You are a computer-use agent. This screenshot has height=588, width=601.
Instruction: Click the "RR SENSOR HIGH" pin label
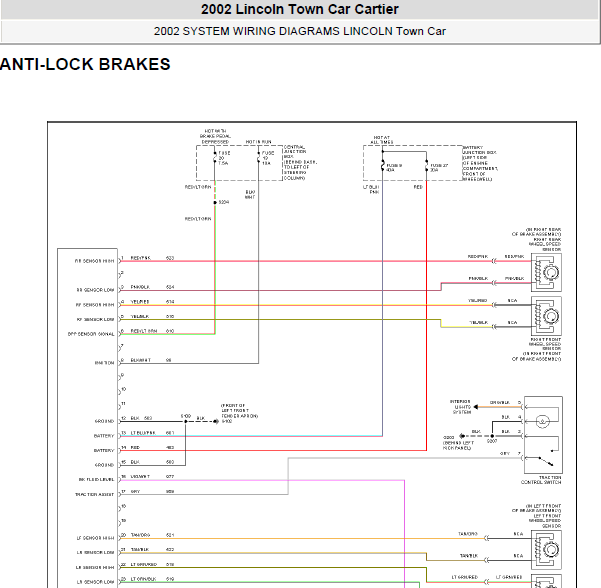pos(94,261)
